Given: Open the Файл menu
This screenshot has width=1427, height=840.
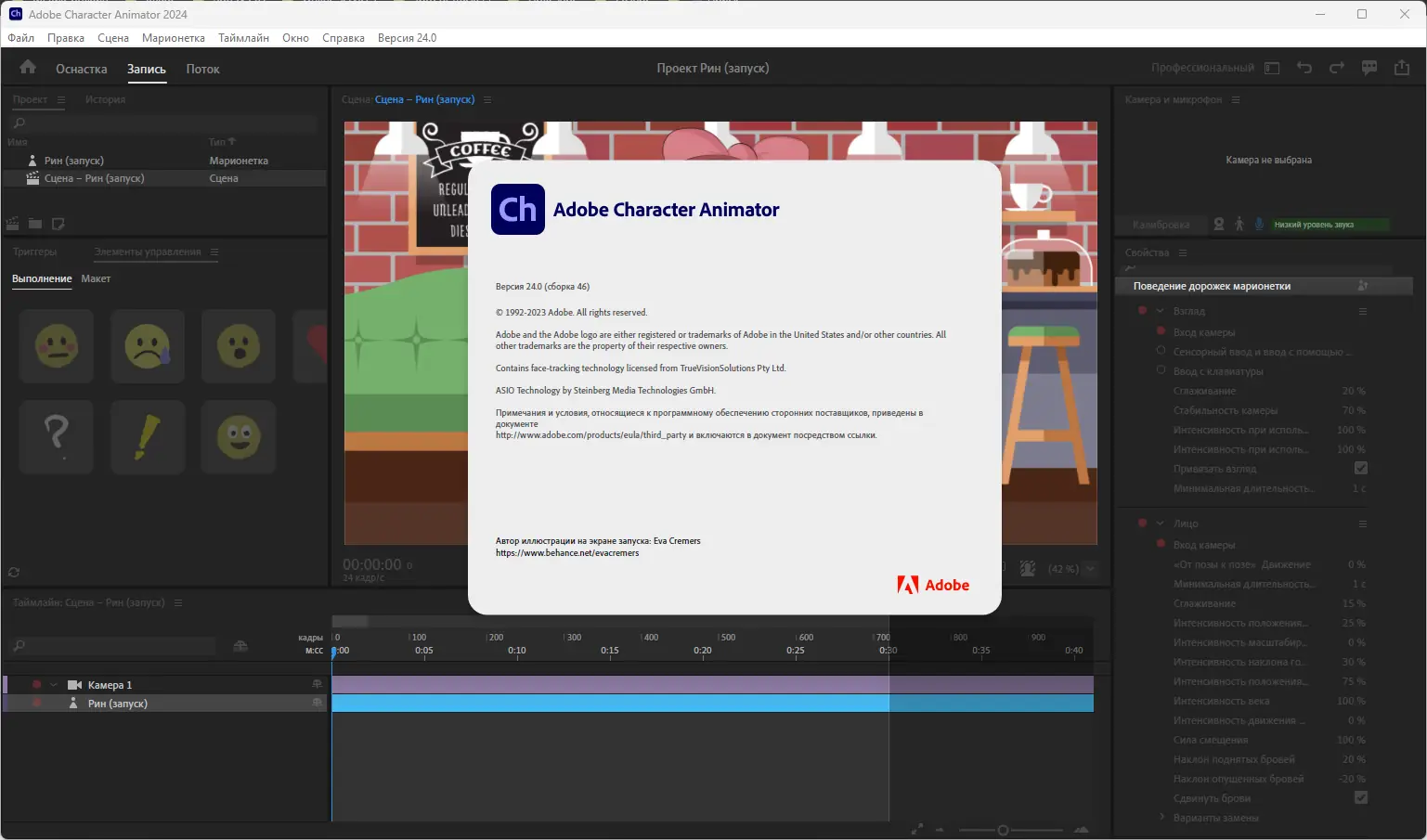Looking at the screenshot, I should (x=21, y=38).
